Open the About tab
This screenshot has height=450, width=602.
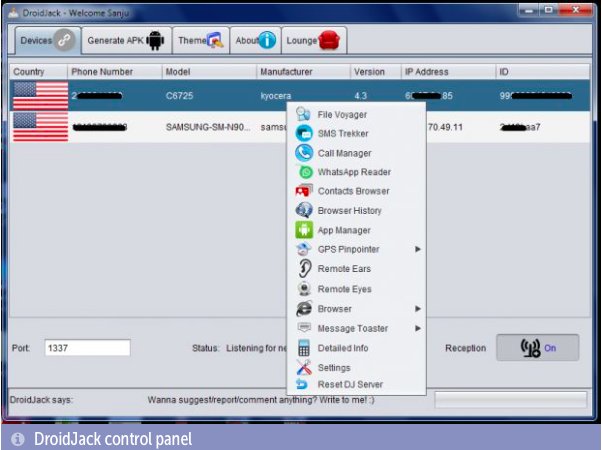pos(255,40)
